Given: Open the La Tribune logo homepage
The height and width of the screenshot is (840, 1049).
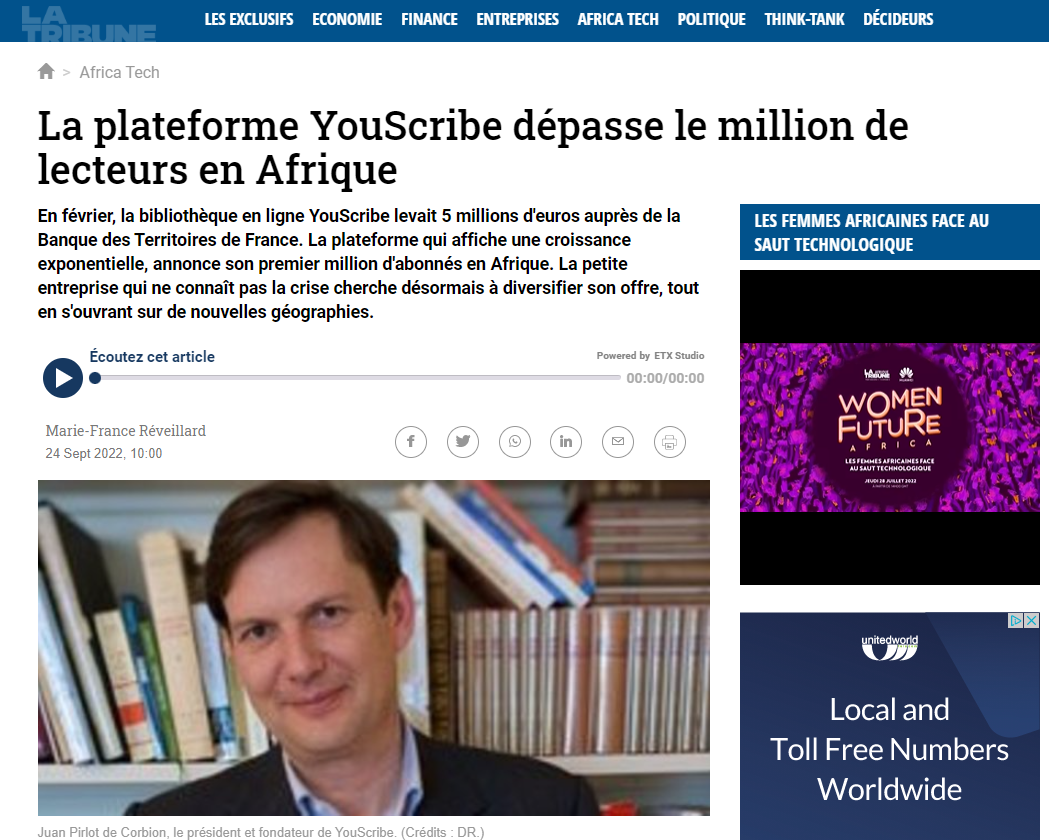Looking at the screenshot, I should coord(88,23).
